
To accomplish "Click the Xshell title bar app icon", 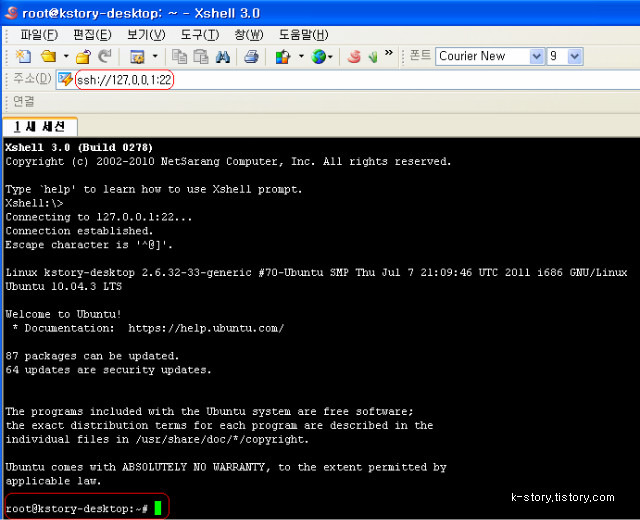I will (x=11, y=13).
